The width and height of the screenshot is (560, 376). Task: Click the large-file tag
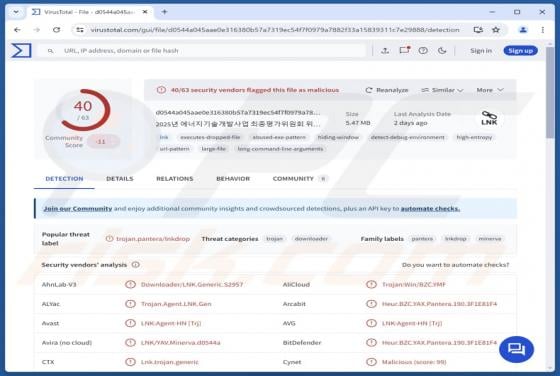(x=214, y=149)
